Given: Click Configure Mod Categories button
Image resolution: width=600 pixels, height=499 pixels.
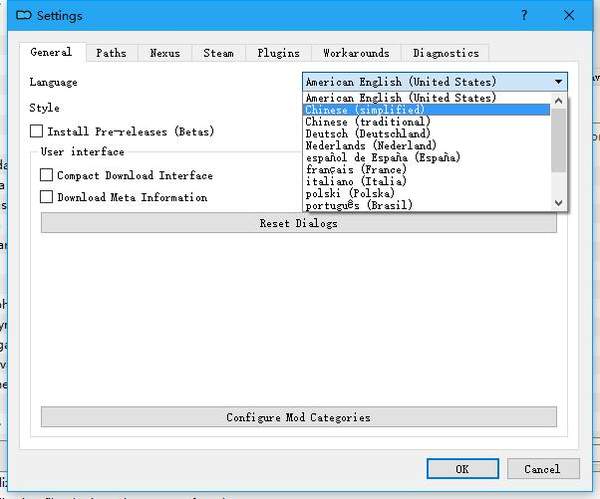Looking at the screenshot, I should (298, 417).
